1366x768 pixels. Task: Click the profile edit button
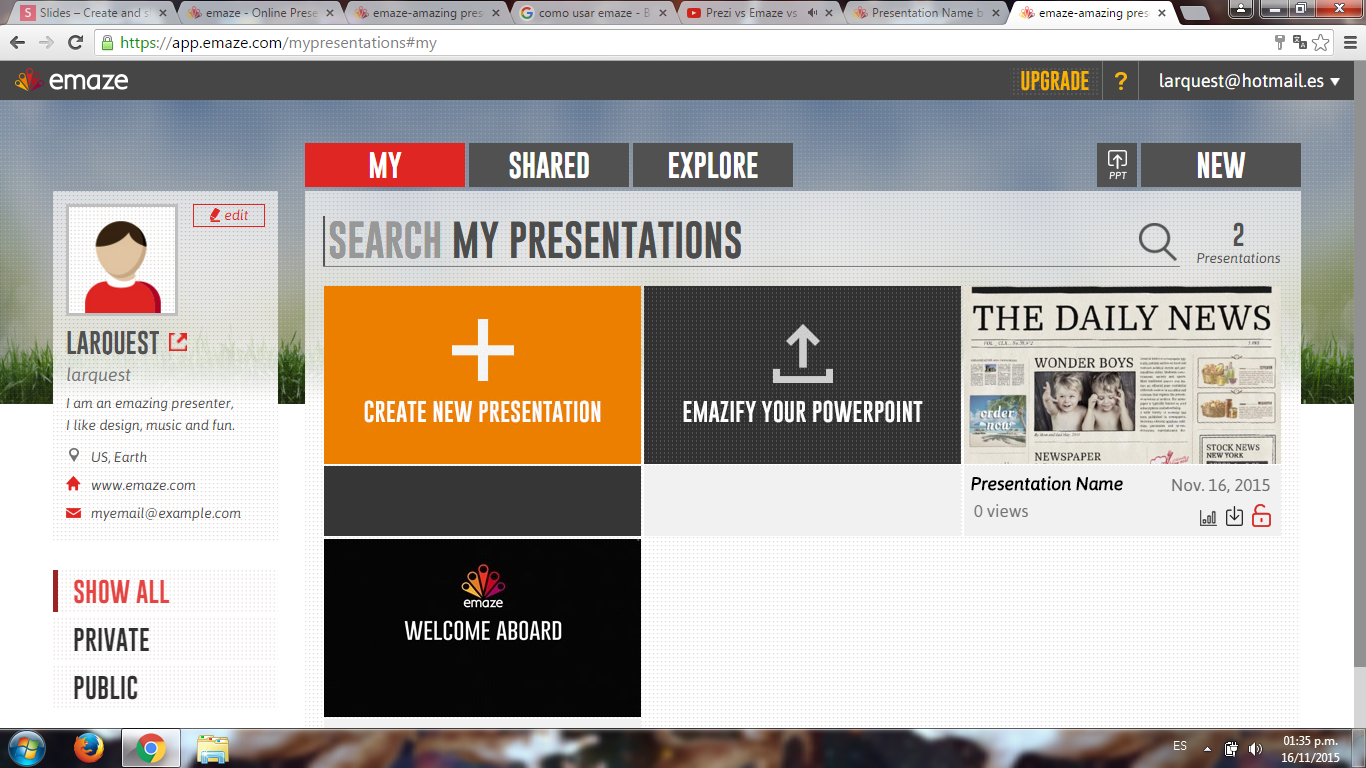point(229,215)
